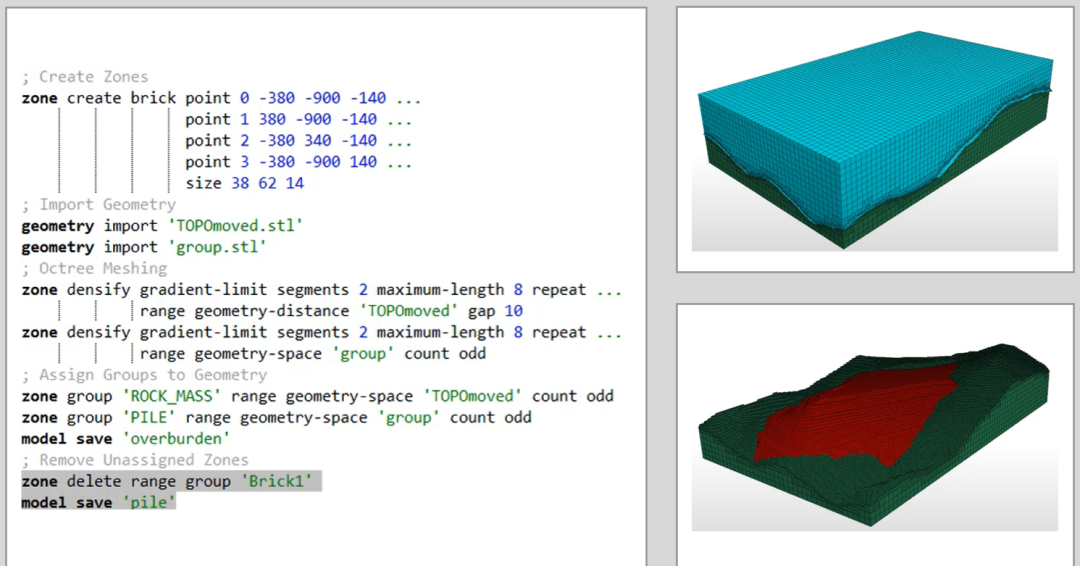Screen dimensions: 1080x566
Task: Click the 'point 1 380 -900 -140' line
Action: [298, 119]
